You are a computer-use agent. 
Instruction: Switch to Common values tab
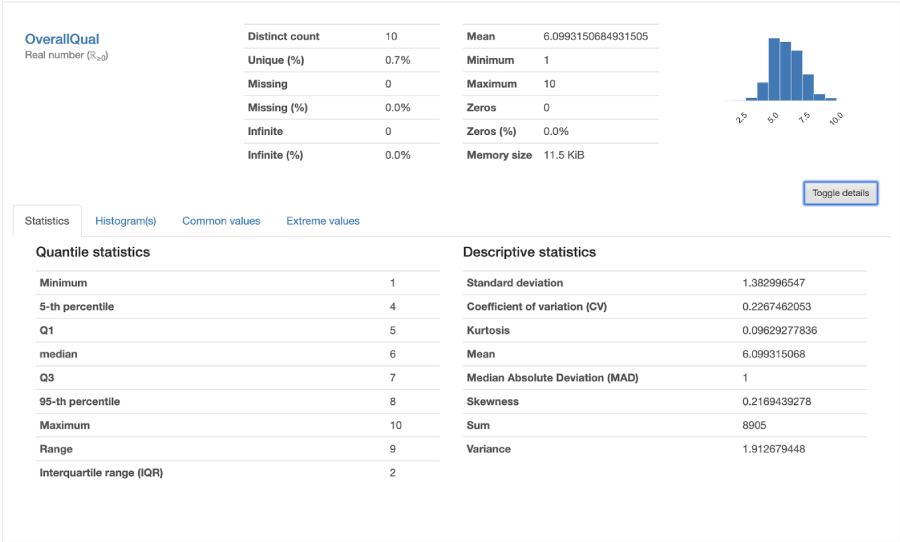tap(221, 221)
